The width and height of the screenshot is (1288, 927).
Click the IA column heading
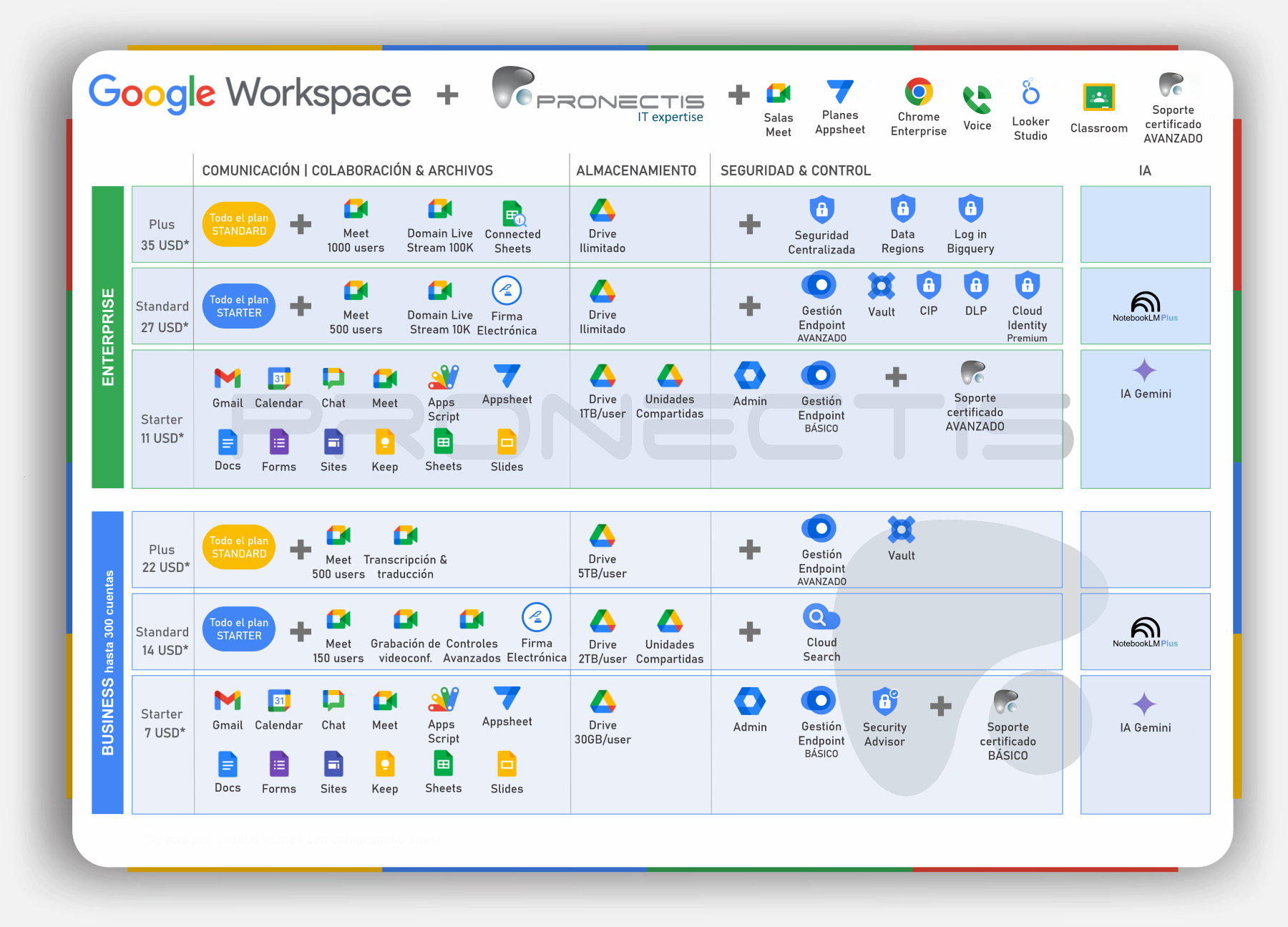click(x=1145, y=170)
